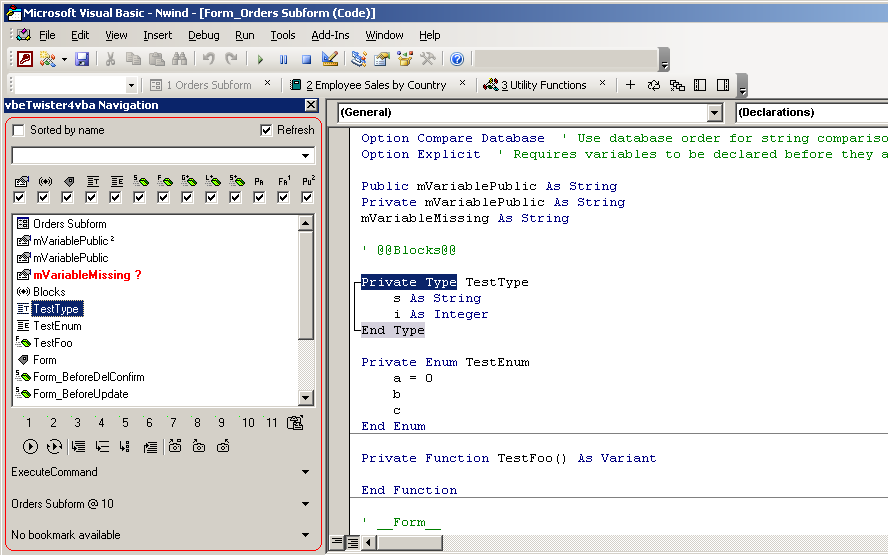Click the code pane horizontal scroll left arrow
888x555 pixels.
coord(369,543)
